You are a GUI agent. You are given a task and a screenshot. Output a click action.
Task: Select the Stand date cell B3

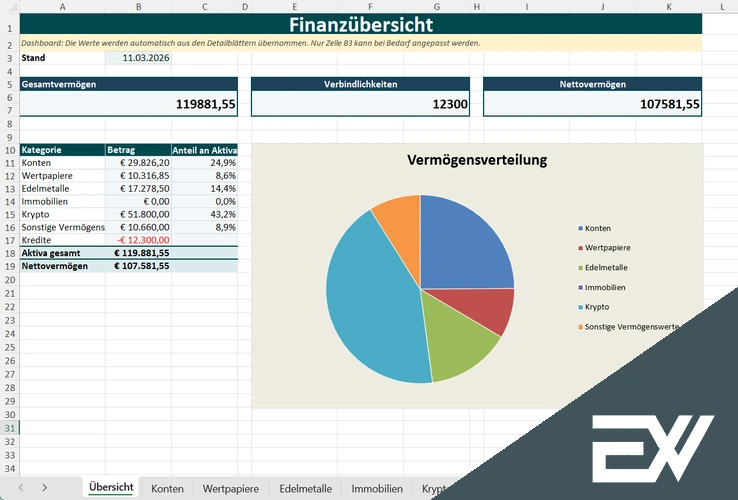click(x=138, y=58)
